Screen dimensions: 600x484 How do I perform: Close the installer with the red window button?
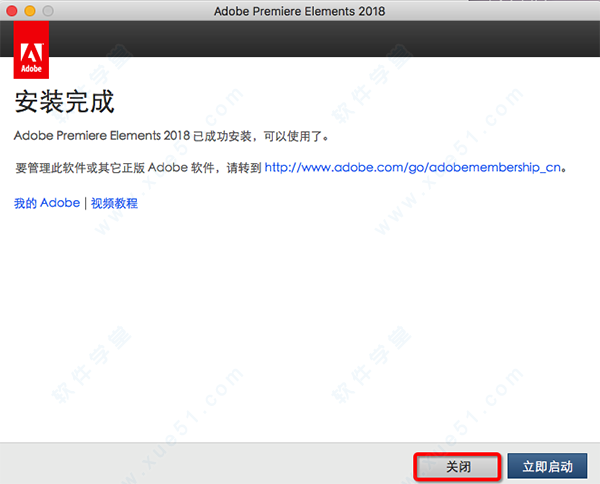click(12, 11)
